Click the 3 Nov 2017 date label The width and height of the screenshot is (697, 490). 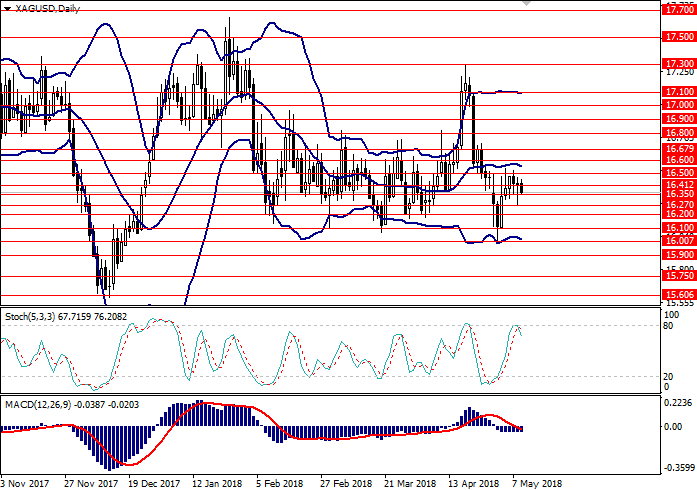[27, 482]
